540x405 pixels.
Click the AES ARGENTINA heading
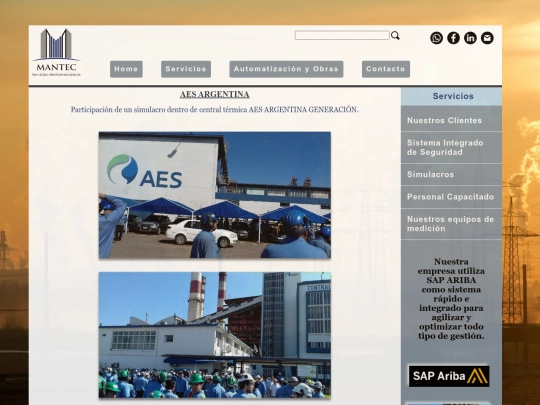pos(215,94)
